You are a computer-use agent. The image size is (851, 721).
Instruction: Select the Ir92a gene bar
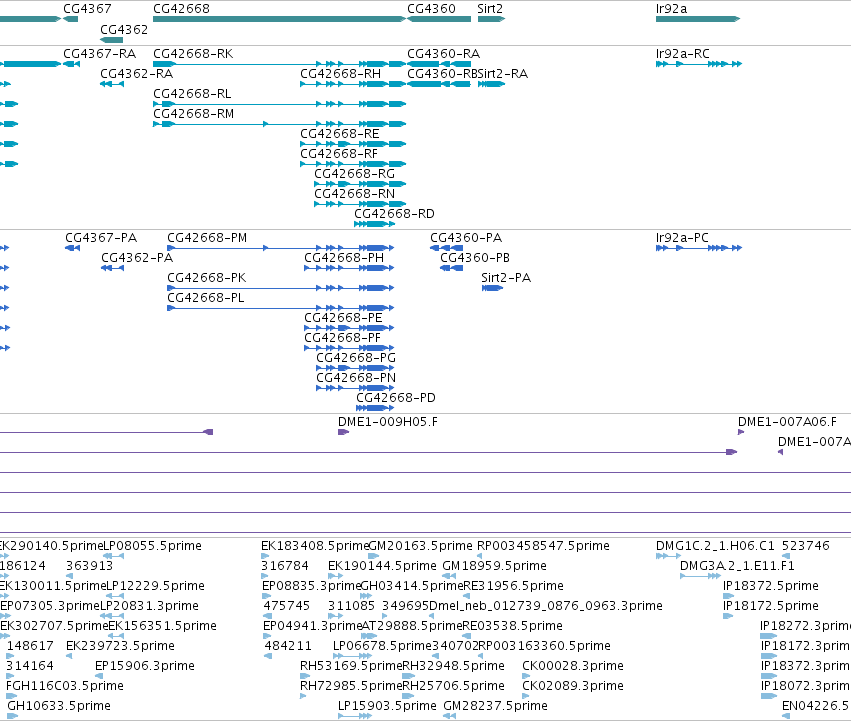pos(698,19)
